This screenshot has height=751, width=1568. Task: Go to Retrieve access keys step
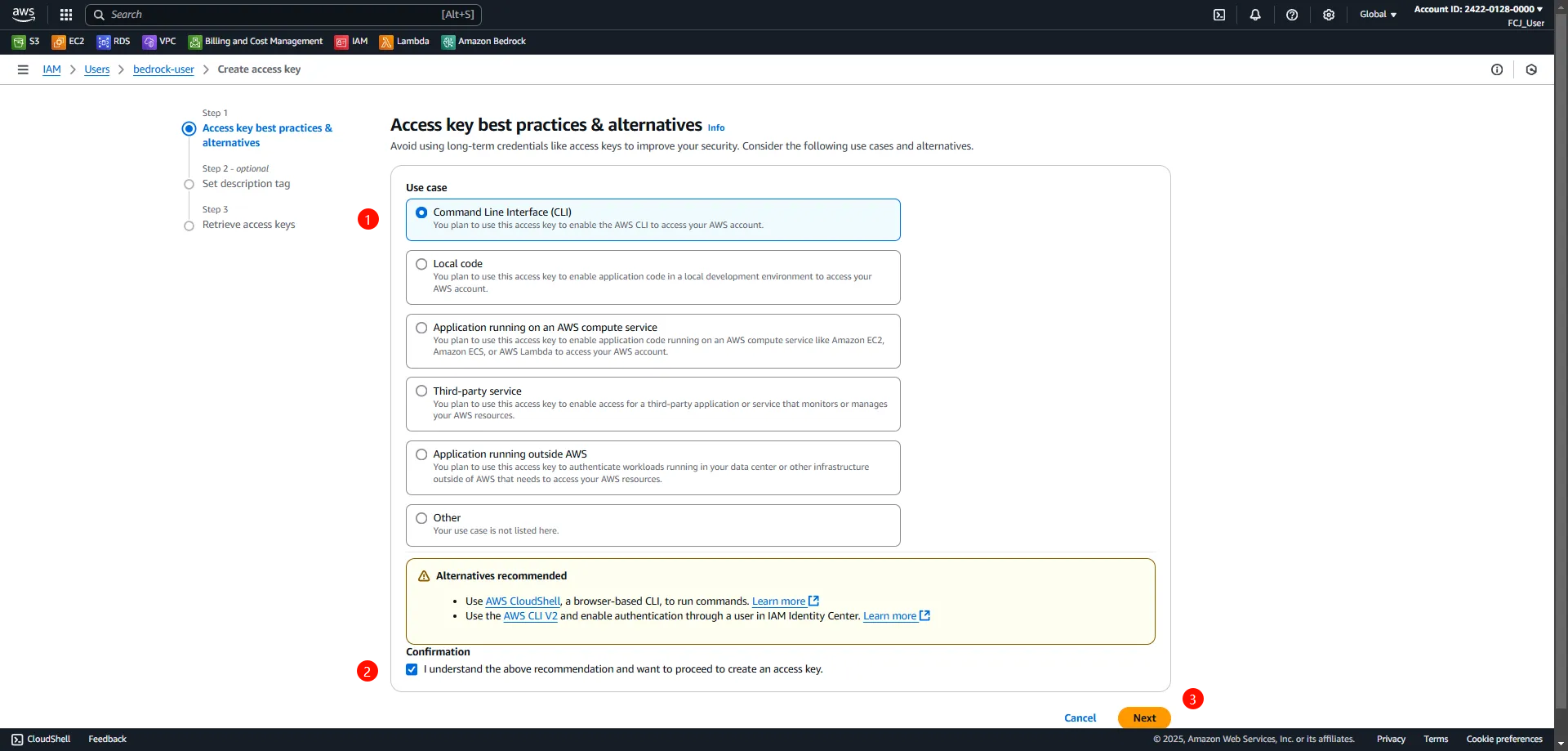(248, 225)
